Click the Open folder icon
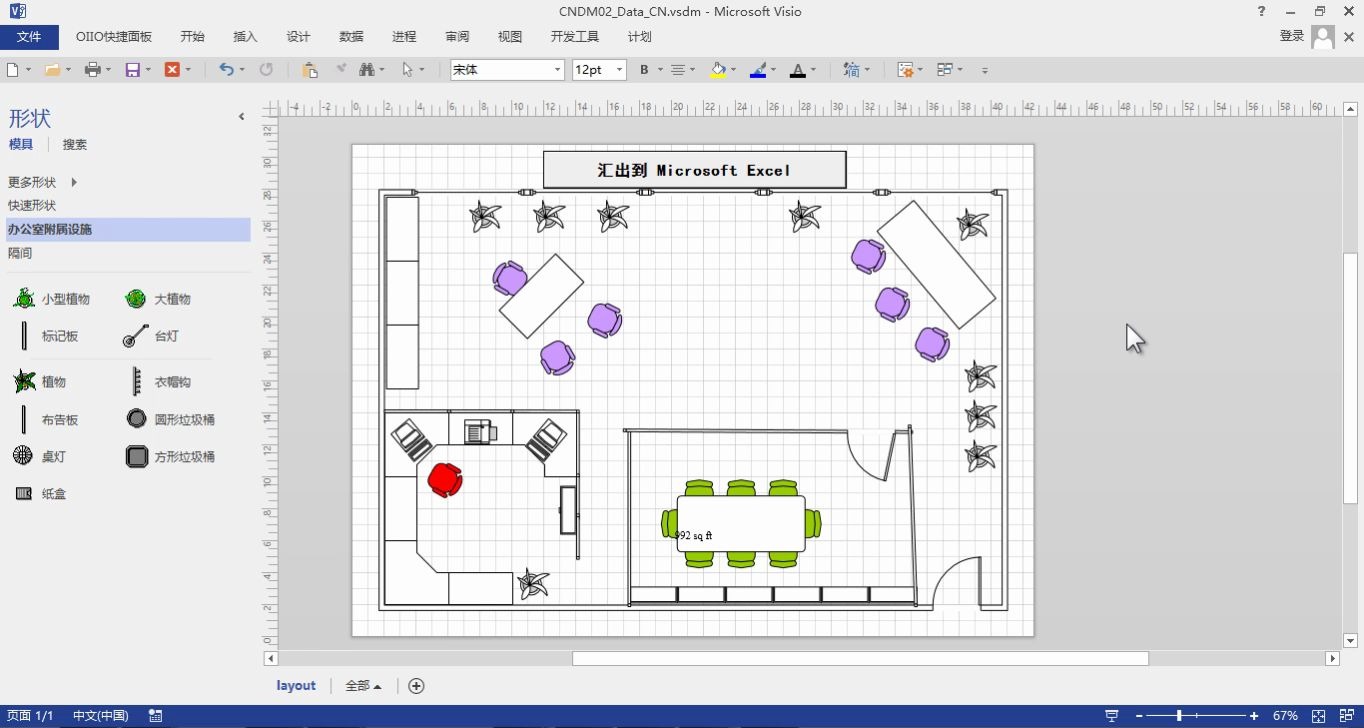The height and width of the screenshot is (728, 1364). (51, 70)
